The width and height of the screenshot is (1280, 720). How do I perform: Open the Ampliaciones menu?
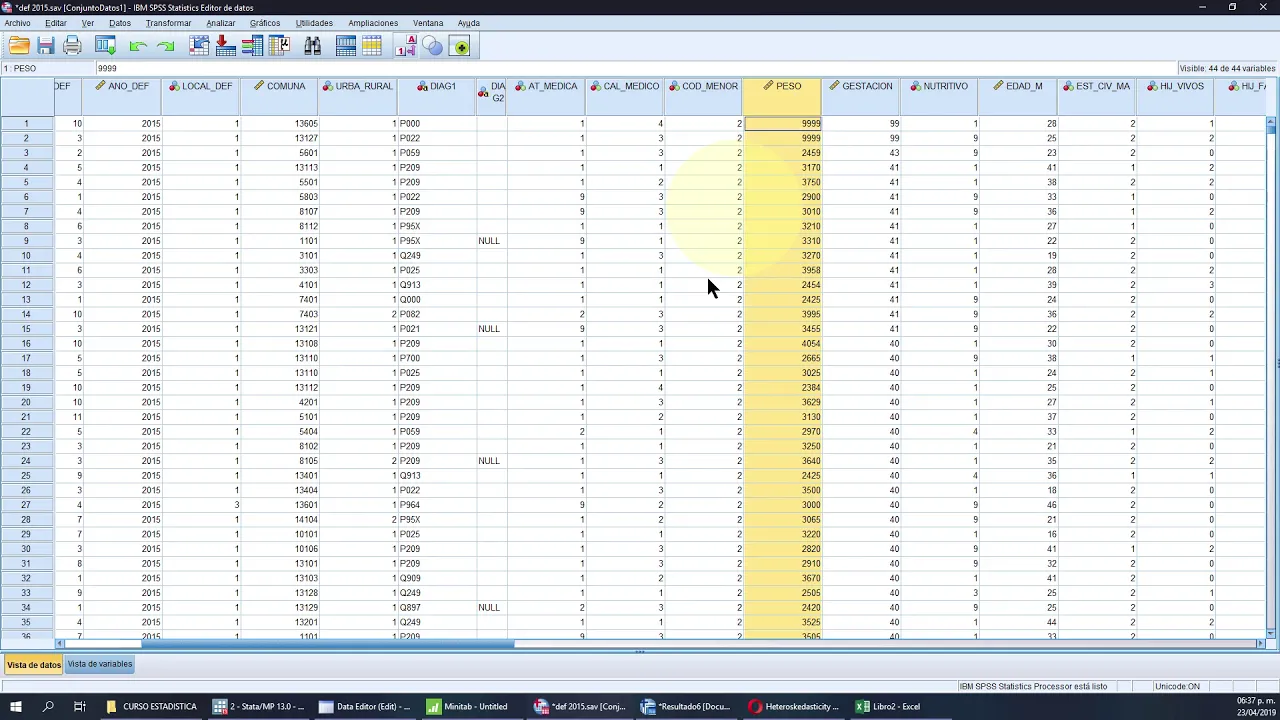tap(373, 23)
